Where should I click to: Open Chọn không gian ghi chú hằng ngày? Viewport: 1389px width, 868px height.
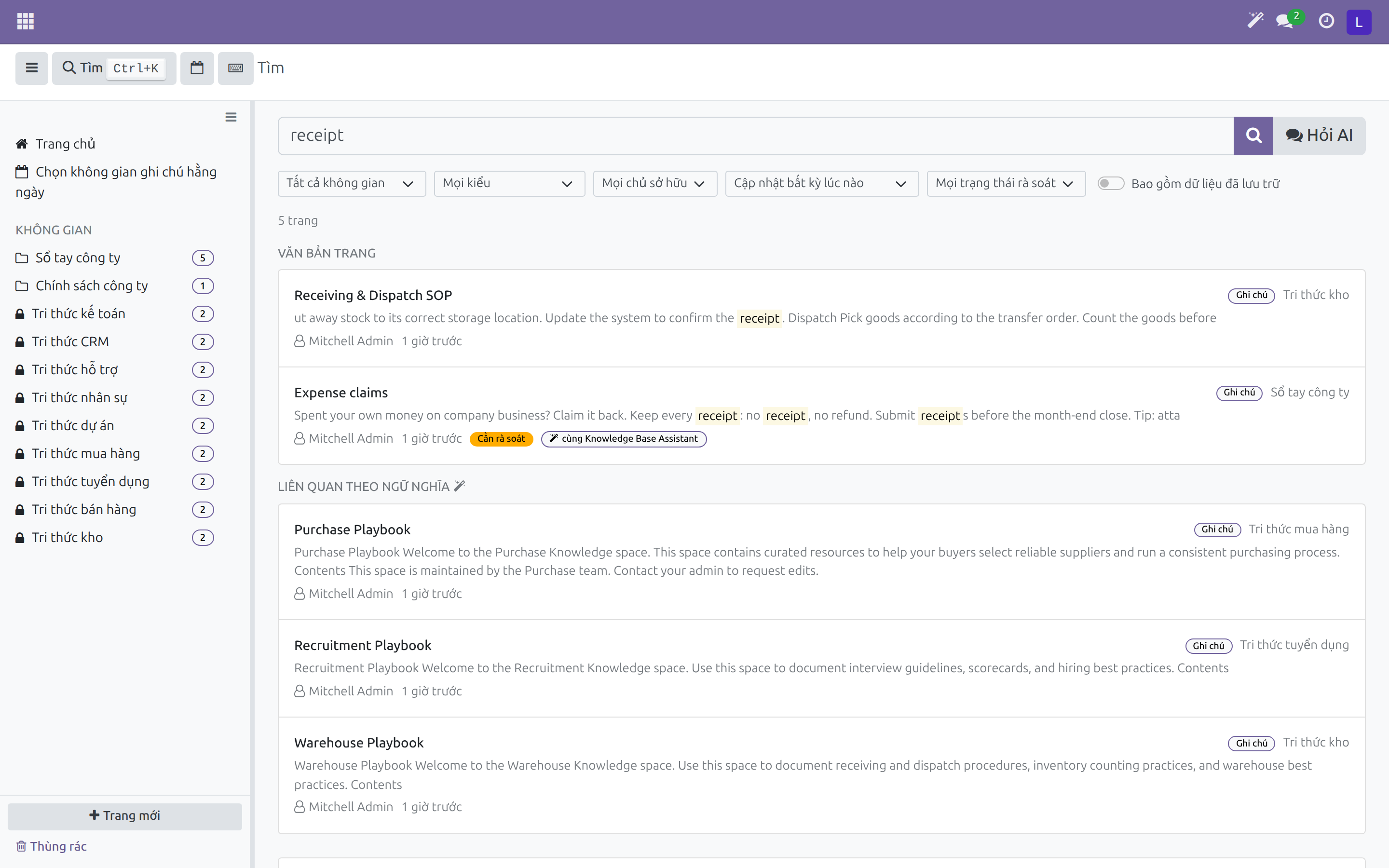pos(116,182)
